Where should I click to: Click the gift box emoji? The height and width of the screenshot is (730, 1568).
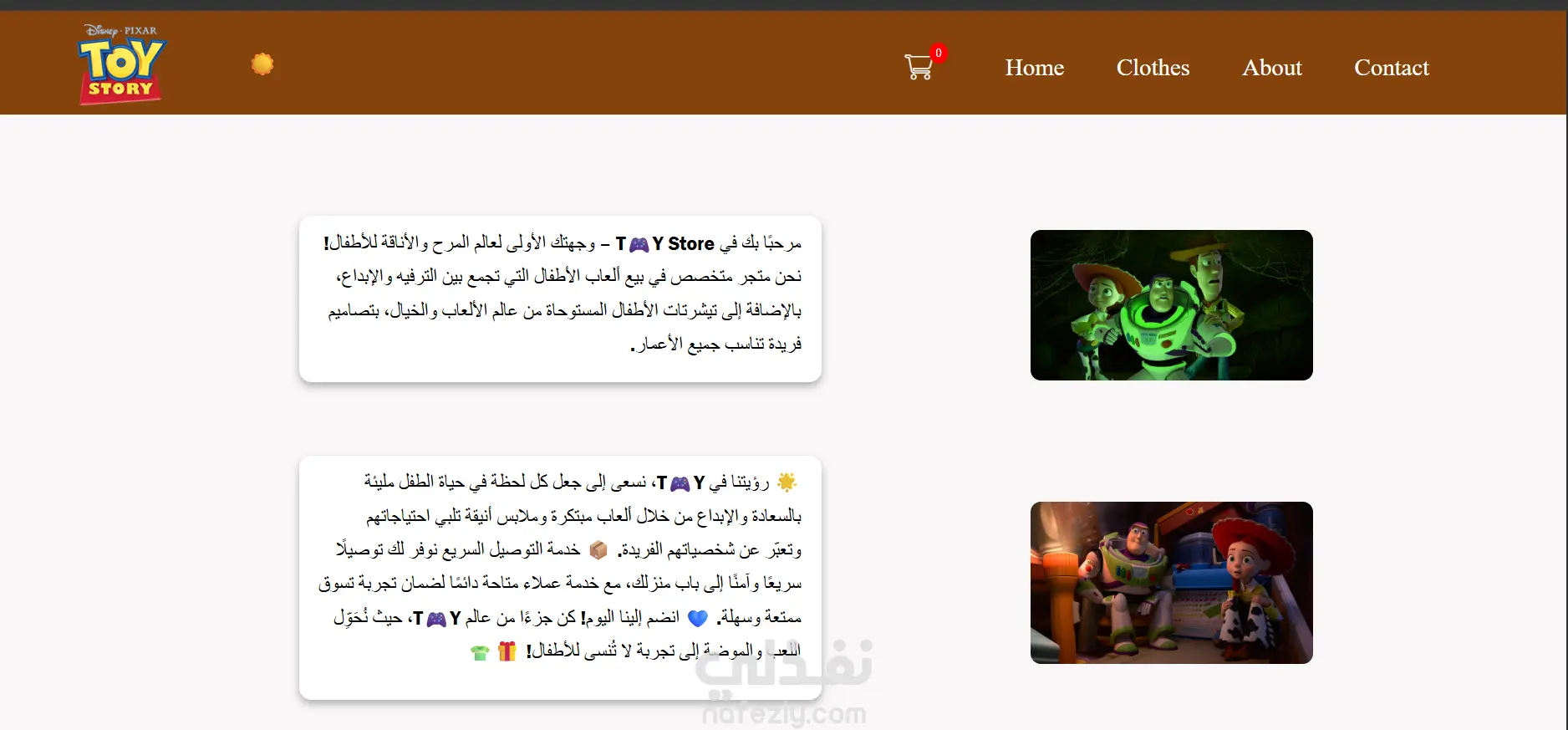507,651
